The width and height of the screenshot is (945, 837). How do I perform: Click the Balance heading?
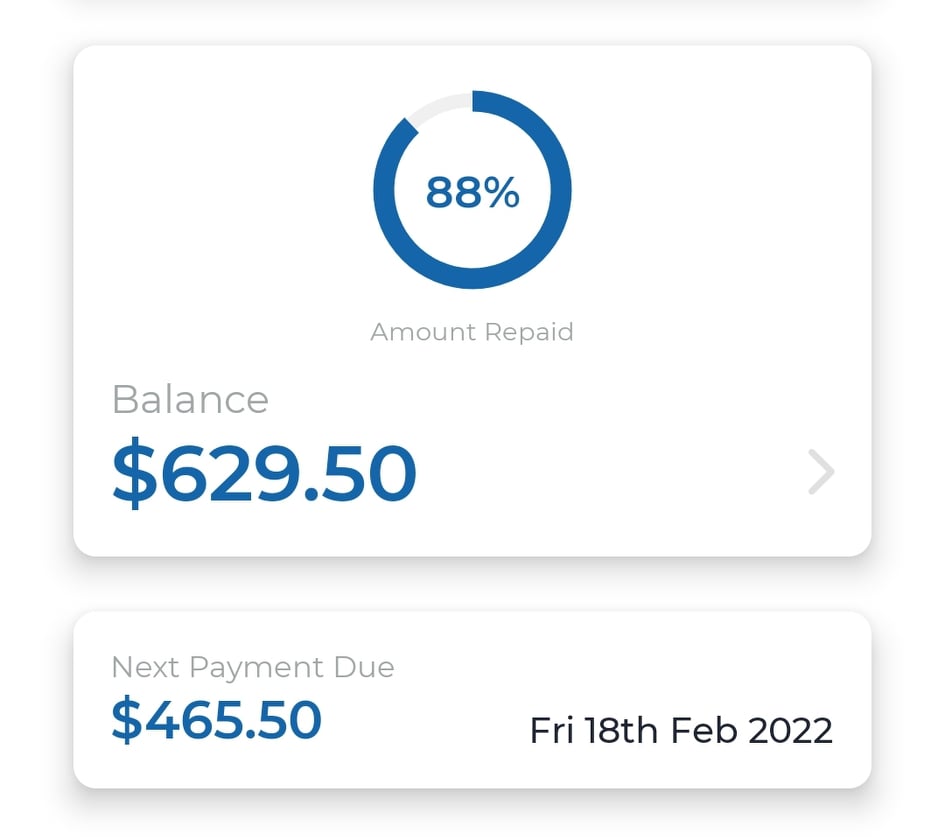tap(190, 399)
